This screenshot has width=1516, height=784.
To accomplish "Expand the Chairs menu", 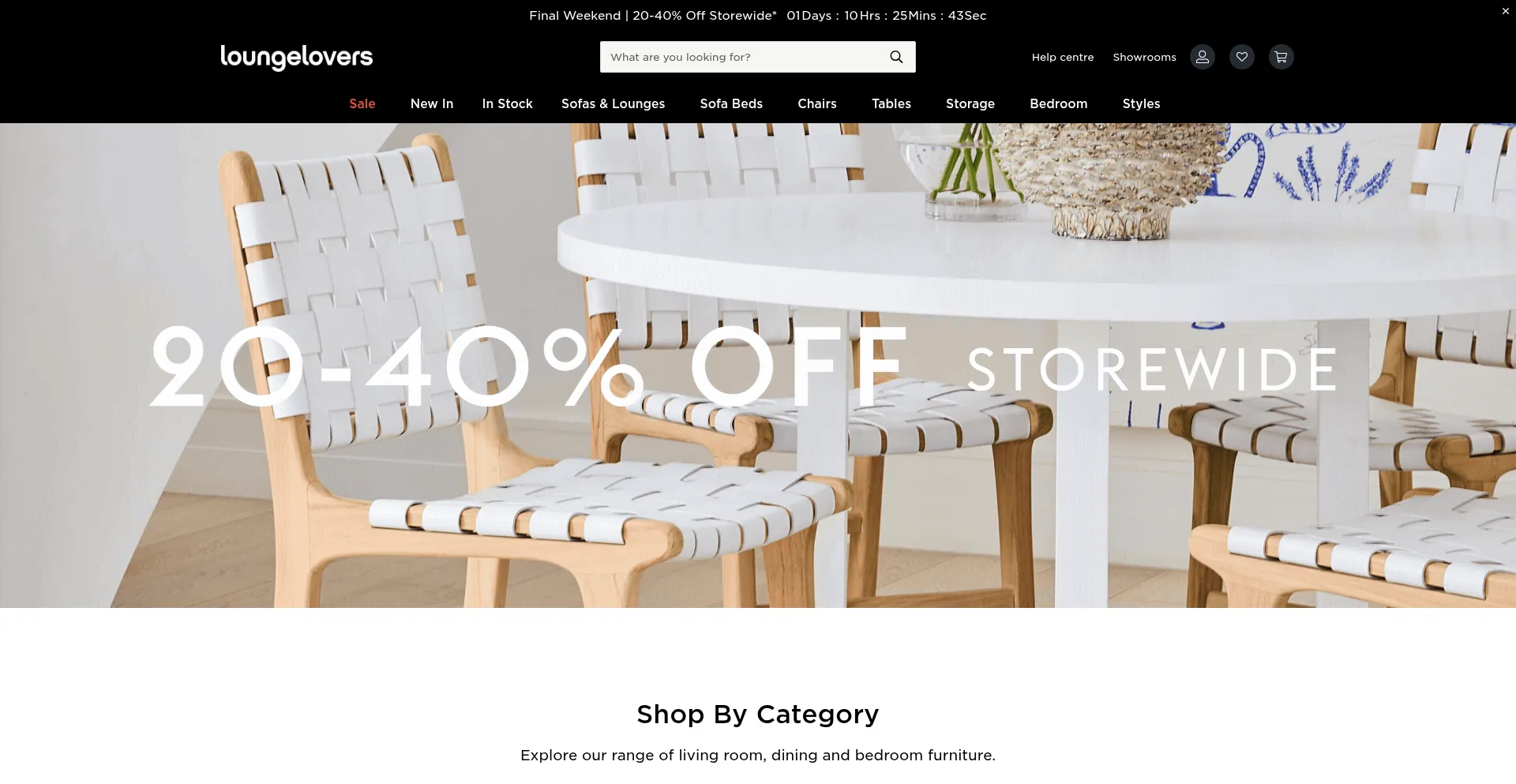I will [x=817, y=103].
